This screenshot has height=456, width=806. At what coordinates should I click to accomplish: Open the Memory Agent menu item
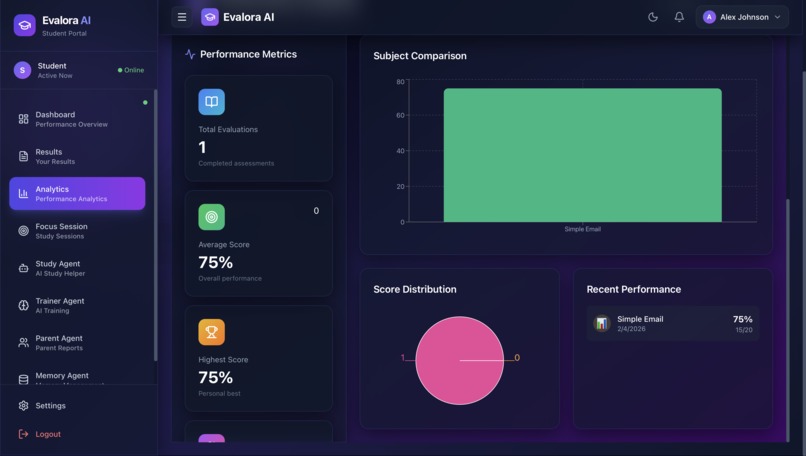coord(77,377)
